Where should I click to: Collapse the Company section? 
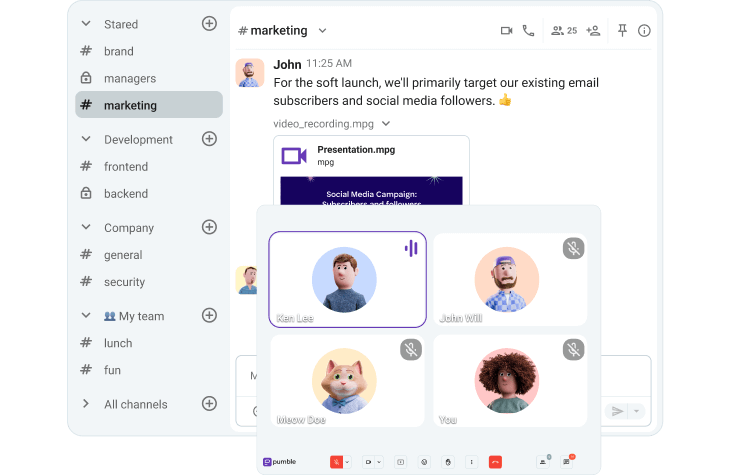pos(86,227)
